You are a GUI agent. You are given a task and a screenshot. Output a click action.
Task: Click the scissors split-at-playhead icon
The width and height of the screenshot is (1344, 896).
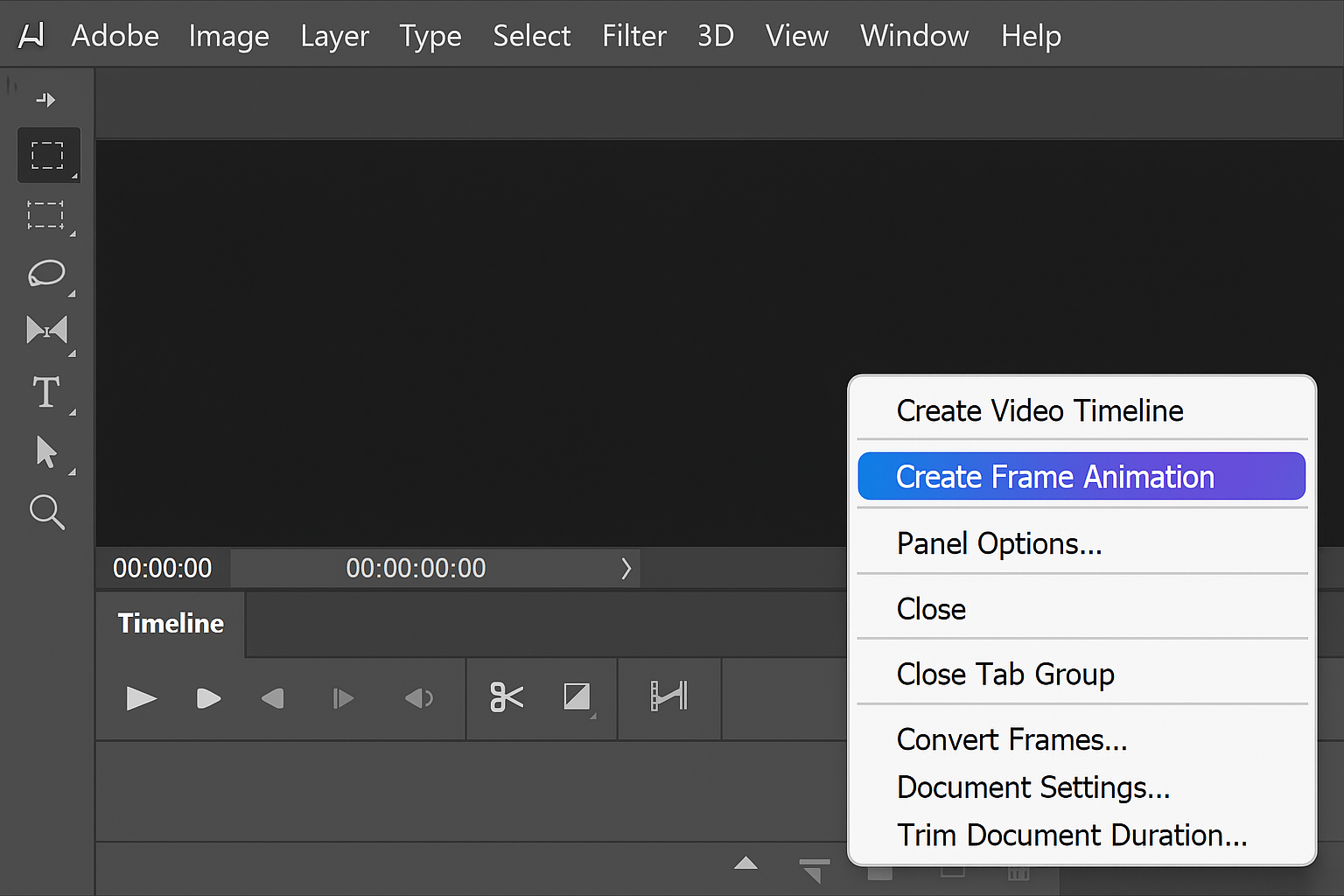(507, 697)
